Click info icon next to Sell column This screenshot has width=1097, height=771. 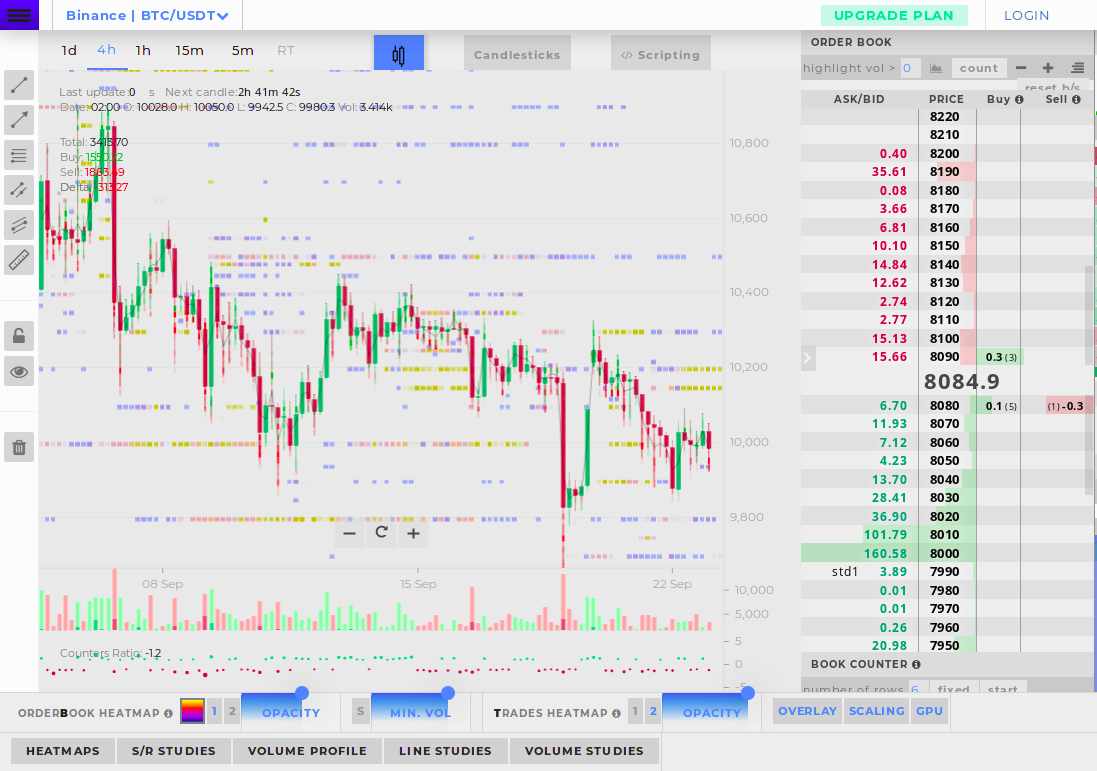(x=1077, y=99)
